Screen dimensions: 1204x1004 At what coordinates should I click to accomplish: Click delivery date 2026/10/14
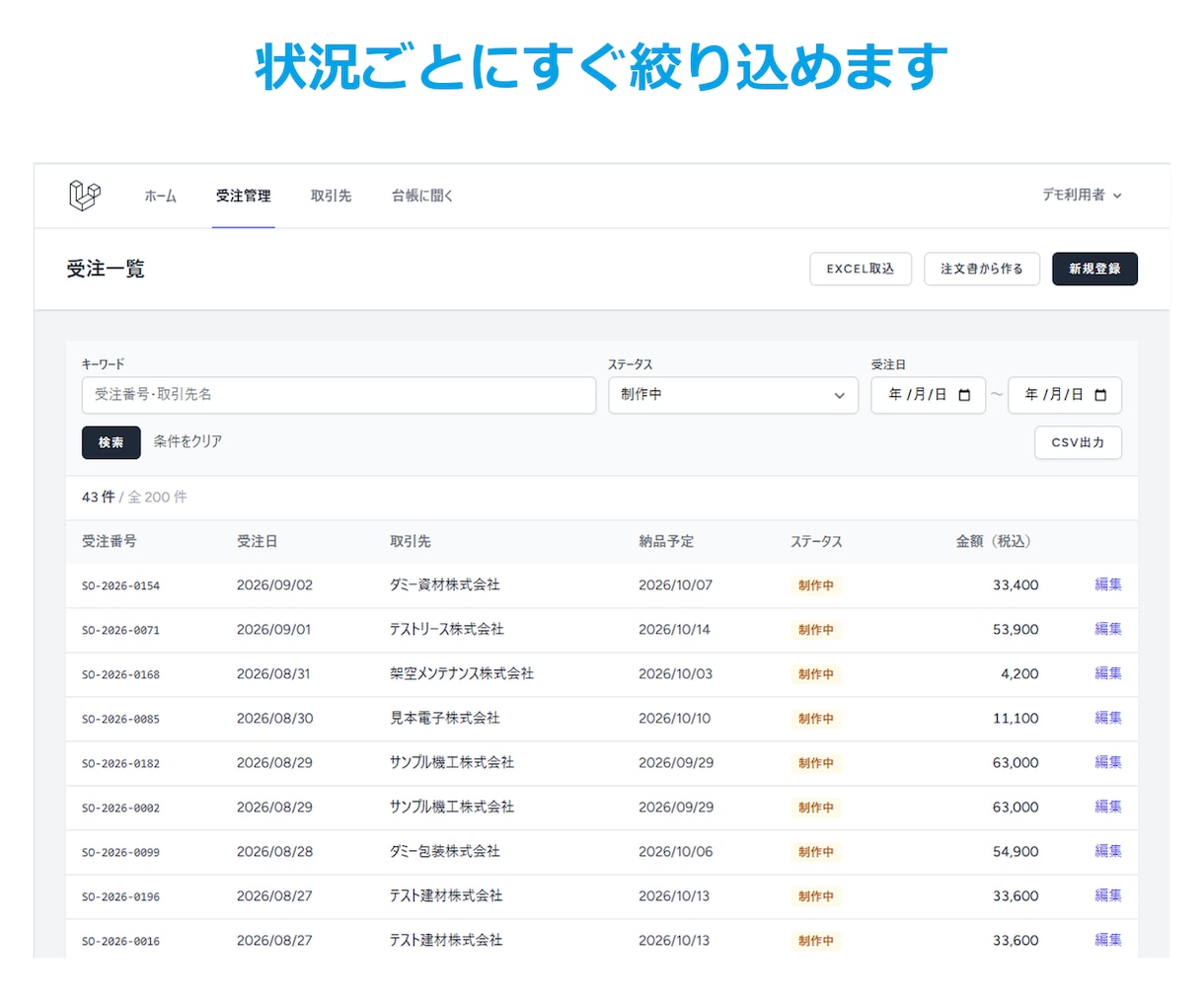point(674,629)
